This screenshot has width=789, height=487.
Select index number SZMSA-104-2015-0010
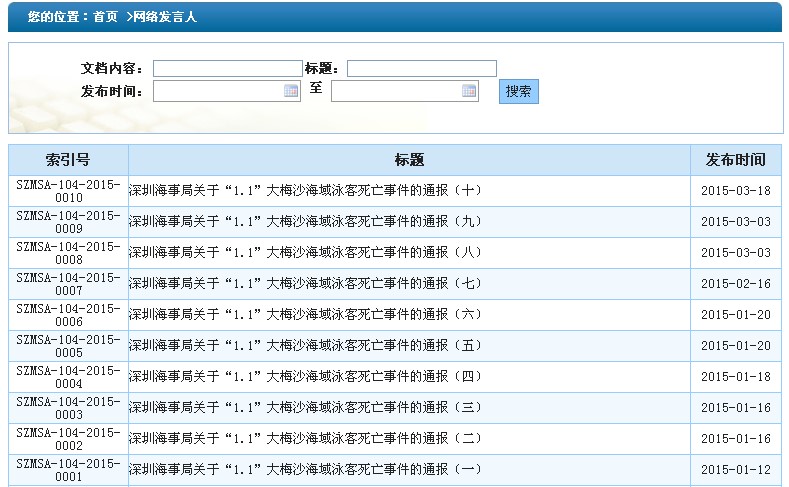coord(68,191)
